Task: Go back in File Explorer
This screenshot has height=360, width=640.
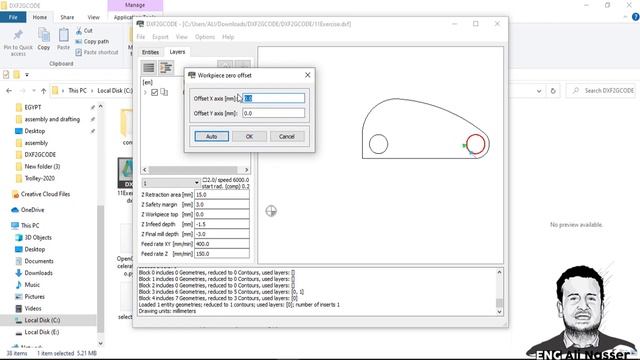Action: 9,91
